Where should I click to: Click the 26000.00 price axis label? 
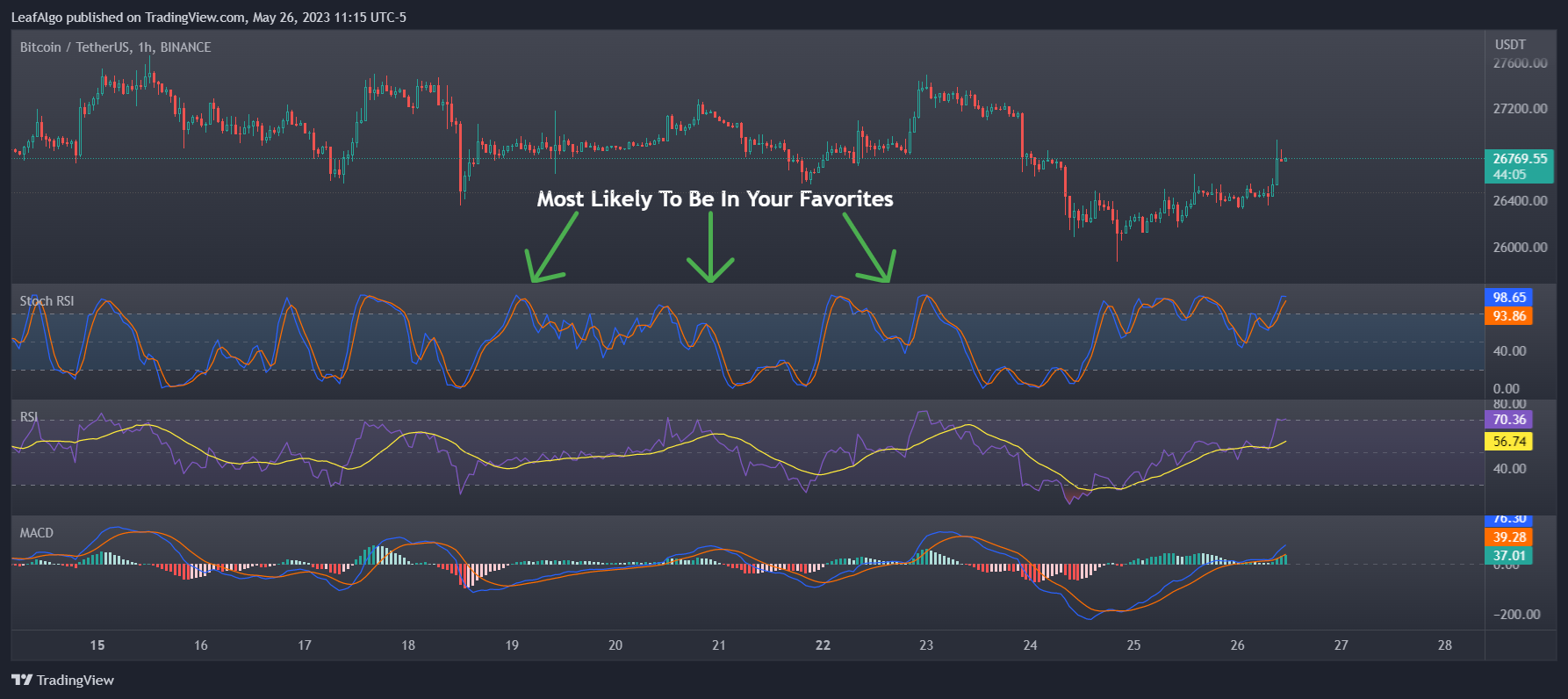[x=1520, y=248]
